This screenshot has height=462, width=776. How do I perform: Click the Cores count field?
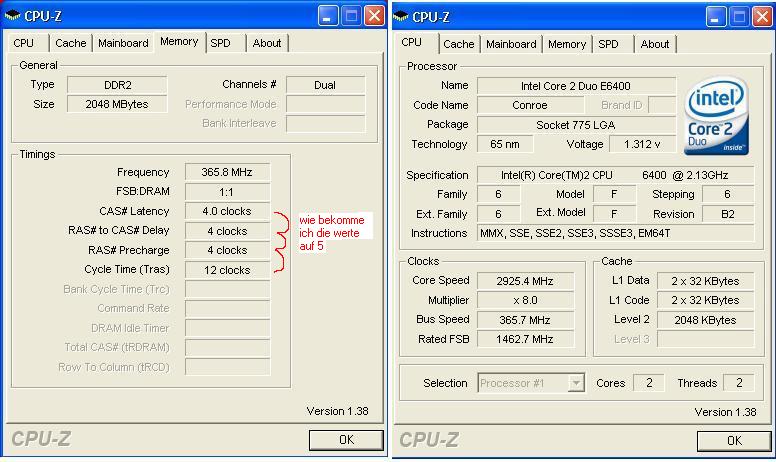click(x=649, y=383)
